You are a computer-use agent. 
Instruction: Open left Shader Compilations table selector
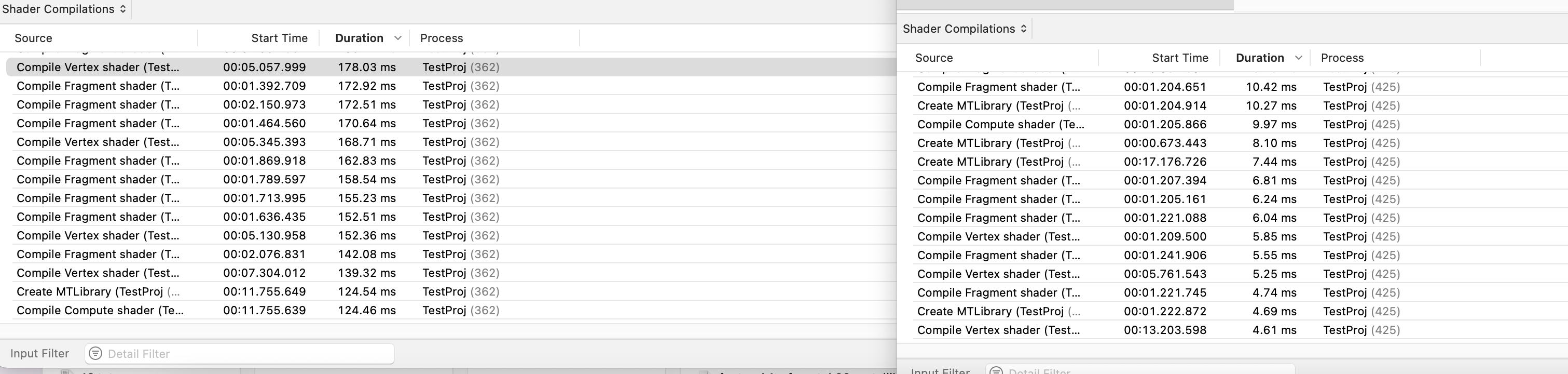pos(64,9)
